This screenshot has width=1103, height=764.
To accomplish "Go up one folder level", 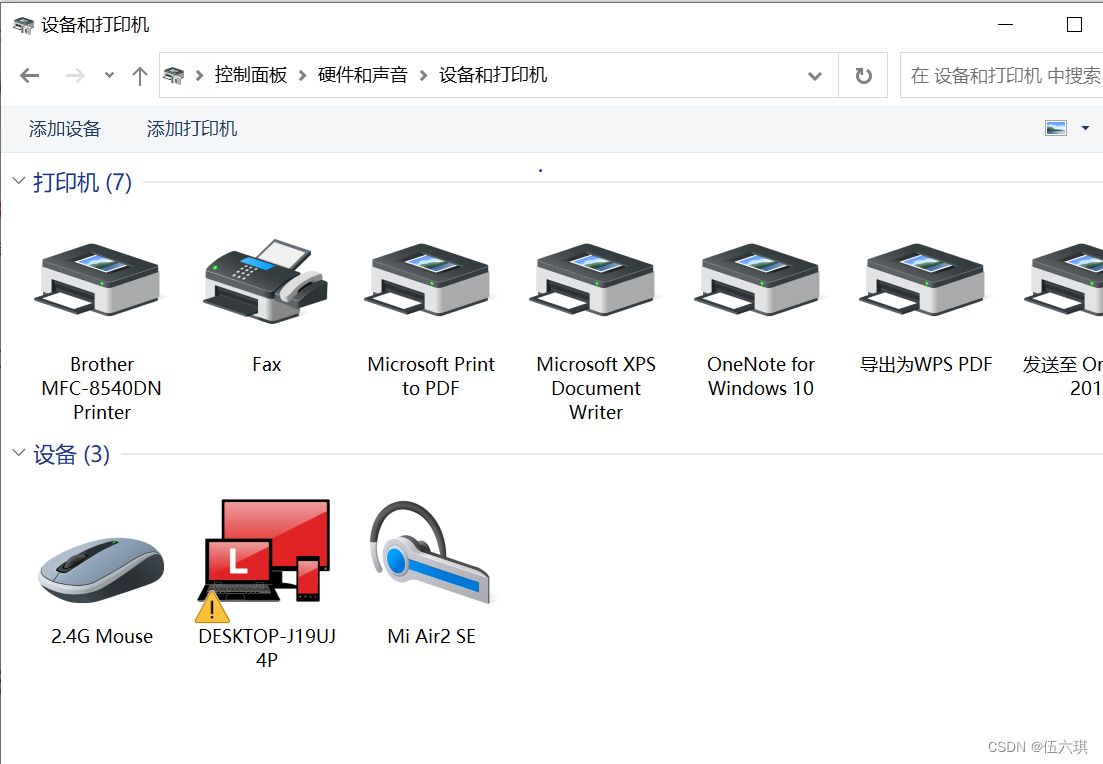I will (139, 75).
